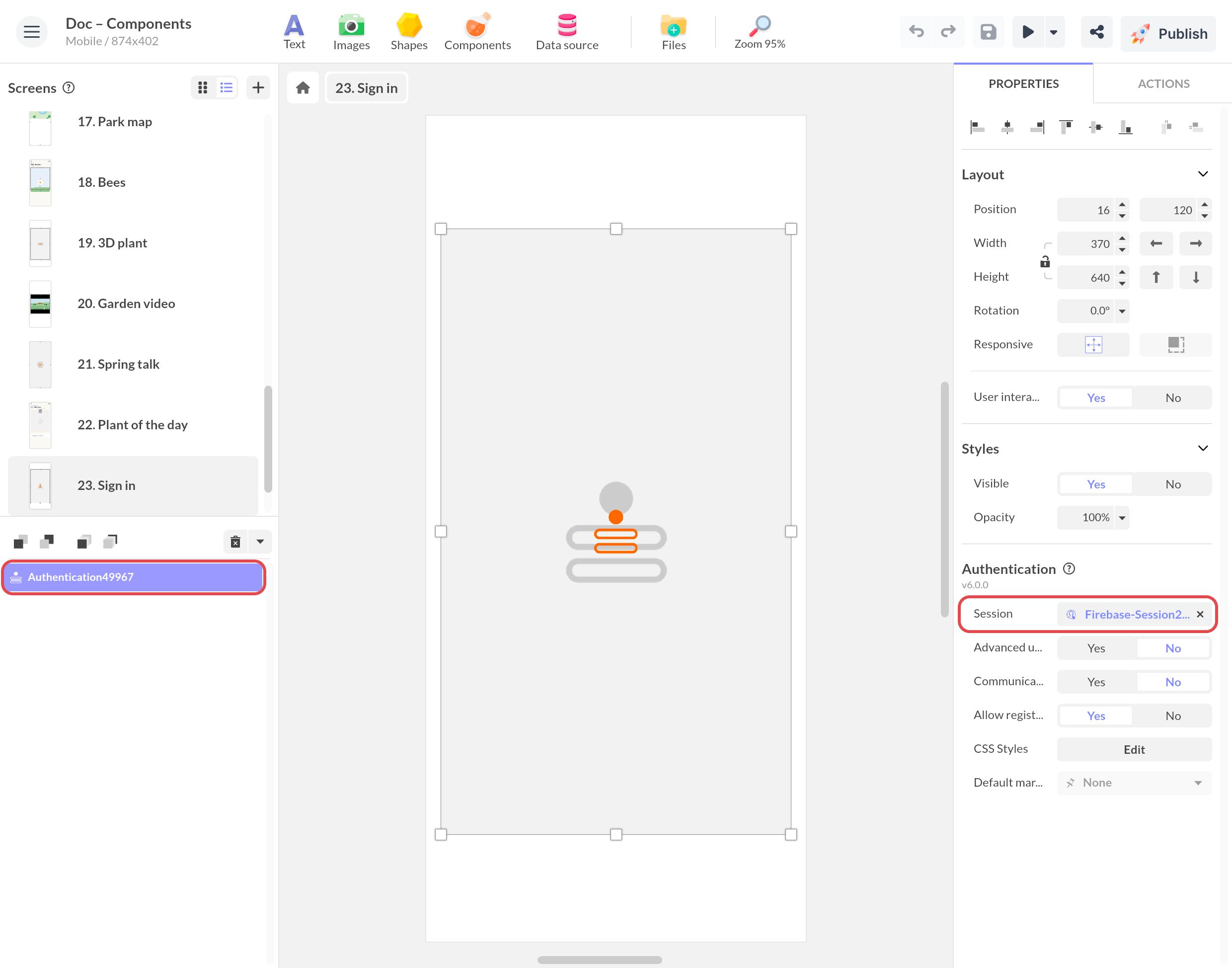1232x968 pixels.
Task: Open the hamburger main menu
Action: (x=32, y=32)
